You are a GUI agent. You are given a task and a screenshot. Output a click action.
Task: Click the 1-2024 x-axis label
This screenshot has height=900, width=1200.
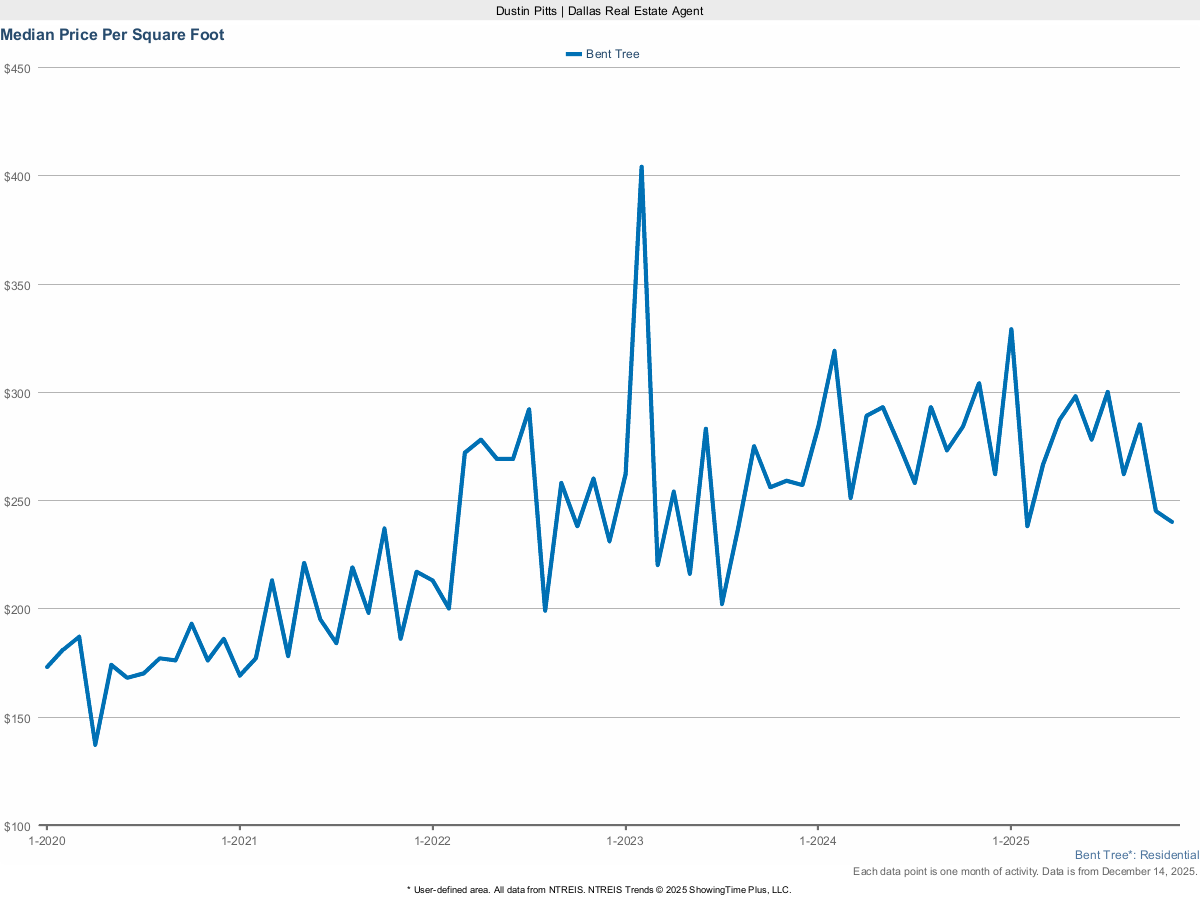(818, 840)
